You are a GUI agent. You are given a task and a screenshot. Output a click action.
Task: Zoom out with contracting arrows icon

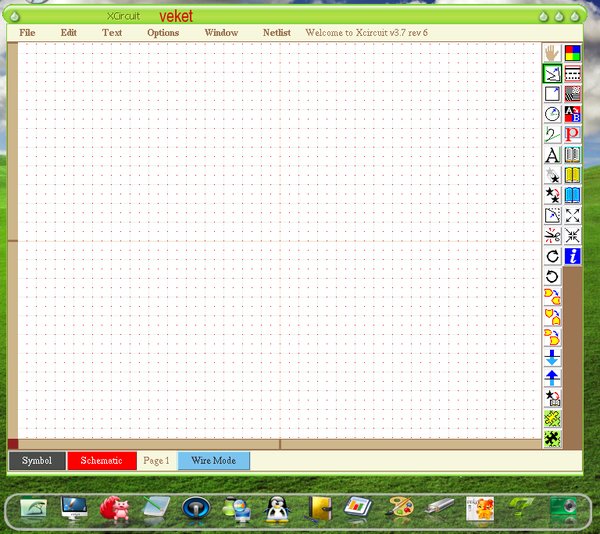pyautogui.click(x=572, y=236)
